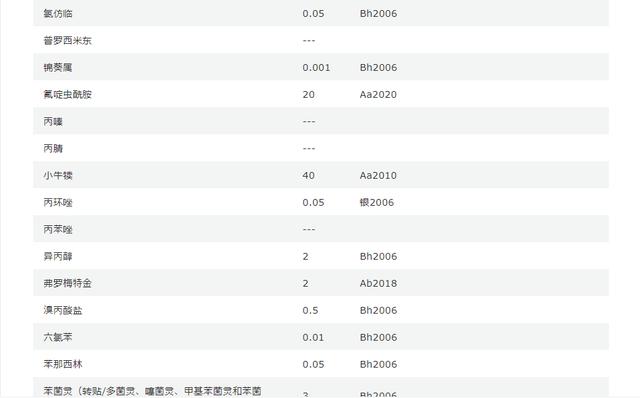Click Bh2006 in the 溴丙酸盐 row
The width and height of the screenshot is (640, 398).
pyautogui.click(x=378, y=310)
